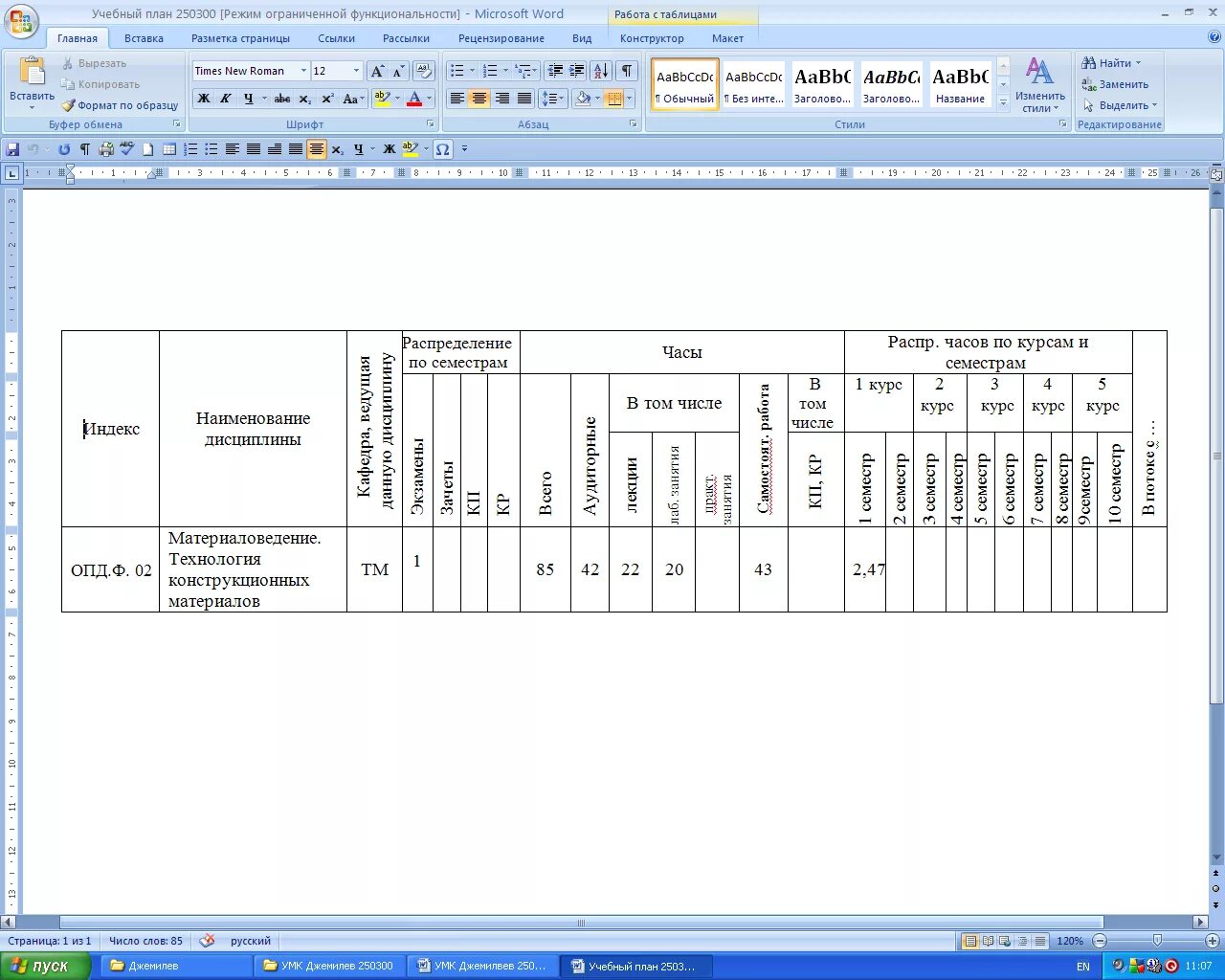Expand the text highlight color dropdown arrow
The image size is (1225, 980).
396,99
